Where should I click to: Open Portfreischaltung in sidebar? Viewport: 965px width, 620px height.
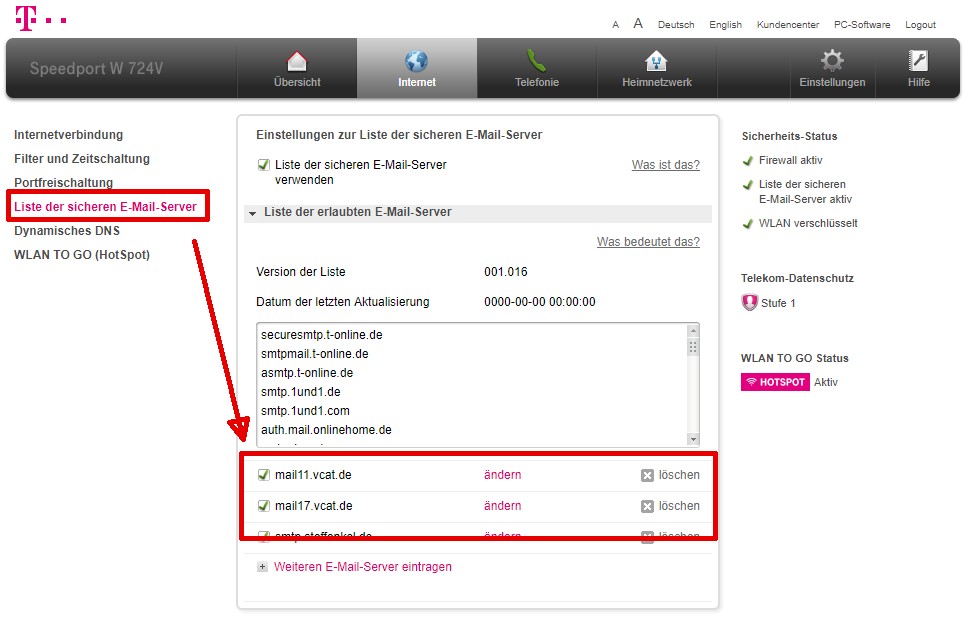coord(63,183)
